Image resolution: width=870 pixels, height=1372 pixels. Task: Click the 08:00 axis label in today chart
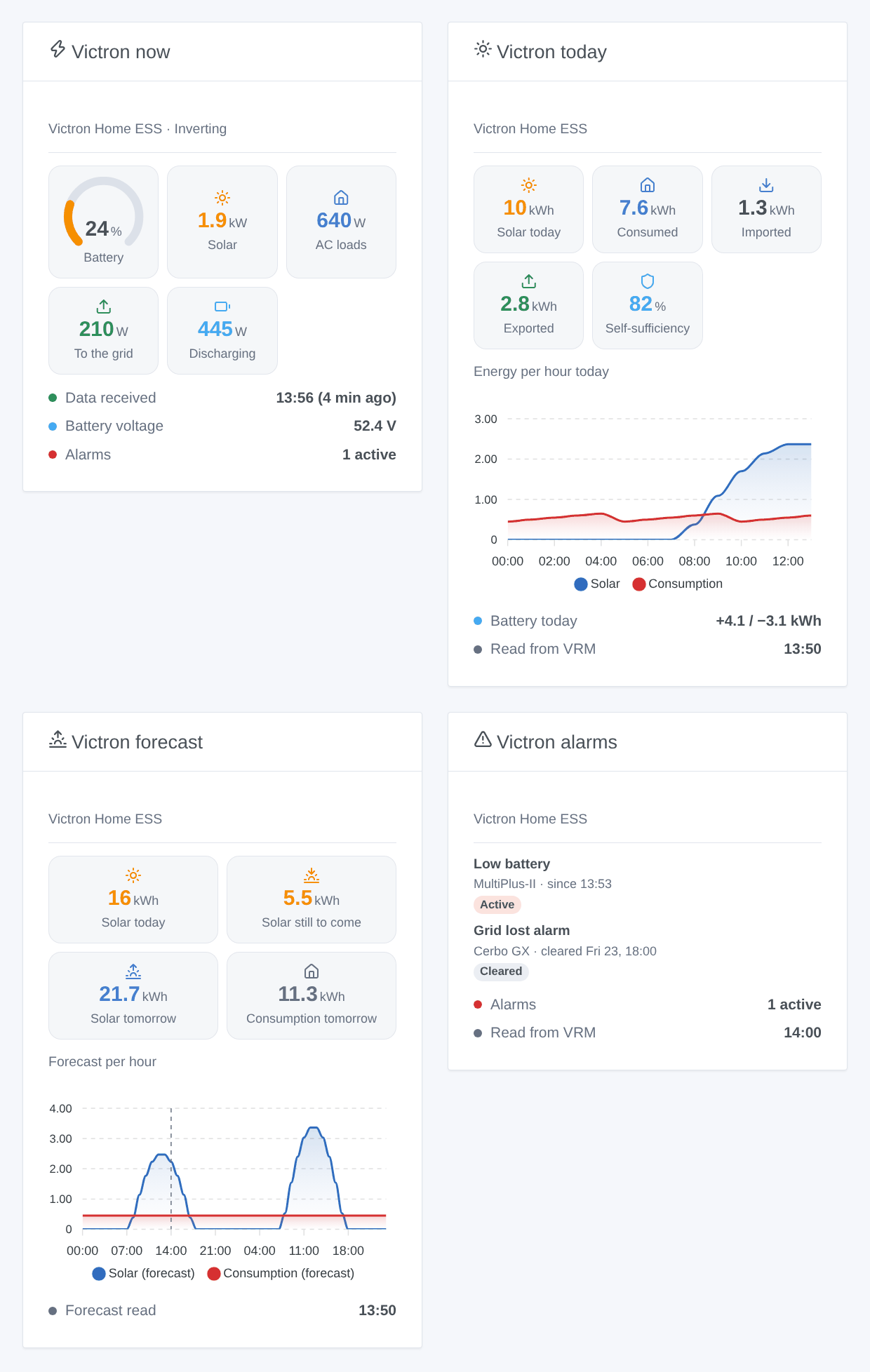tap(695, 561)
